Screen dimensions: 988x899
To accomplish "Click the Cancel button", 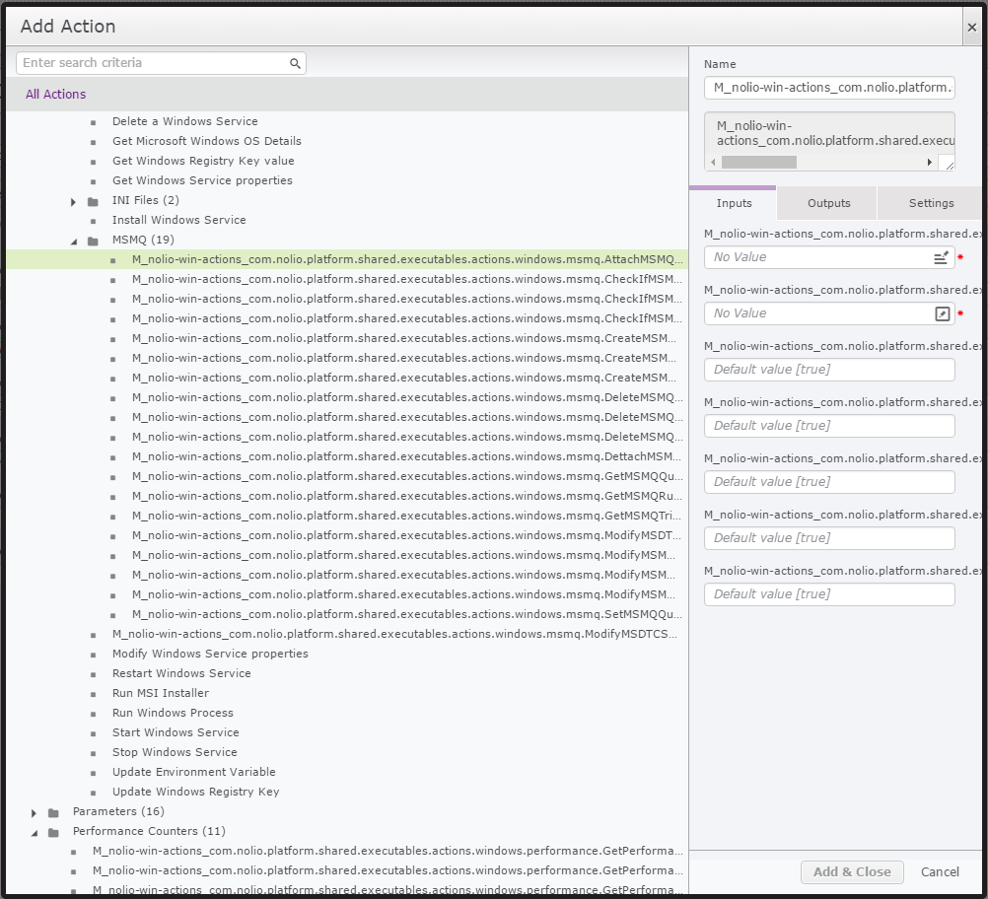I will coord(939,872).
